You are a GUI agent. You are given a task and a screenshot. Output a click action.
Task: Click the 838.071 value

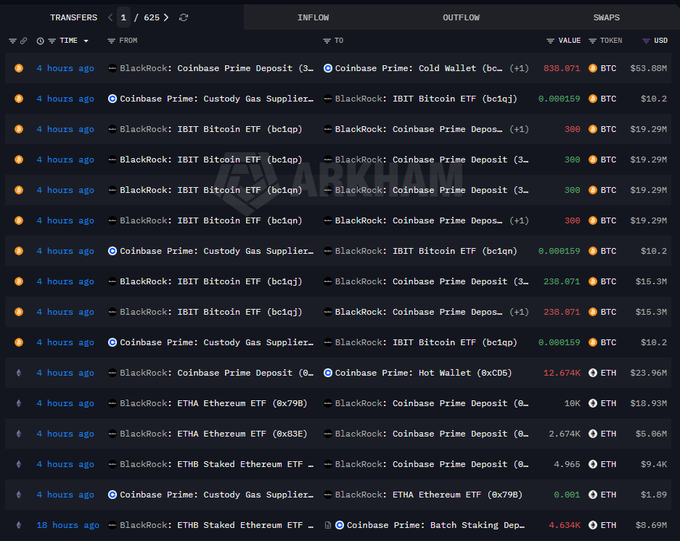click(x=562, y=68)
